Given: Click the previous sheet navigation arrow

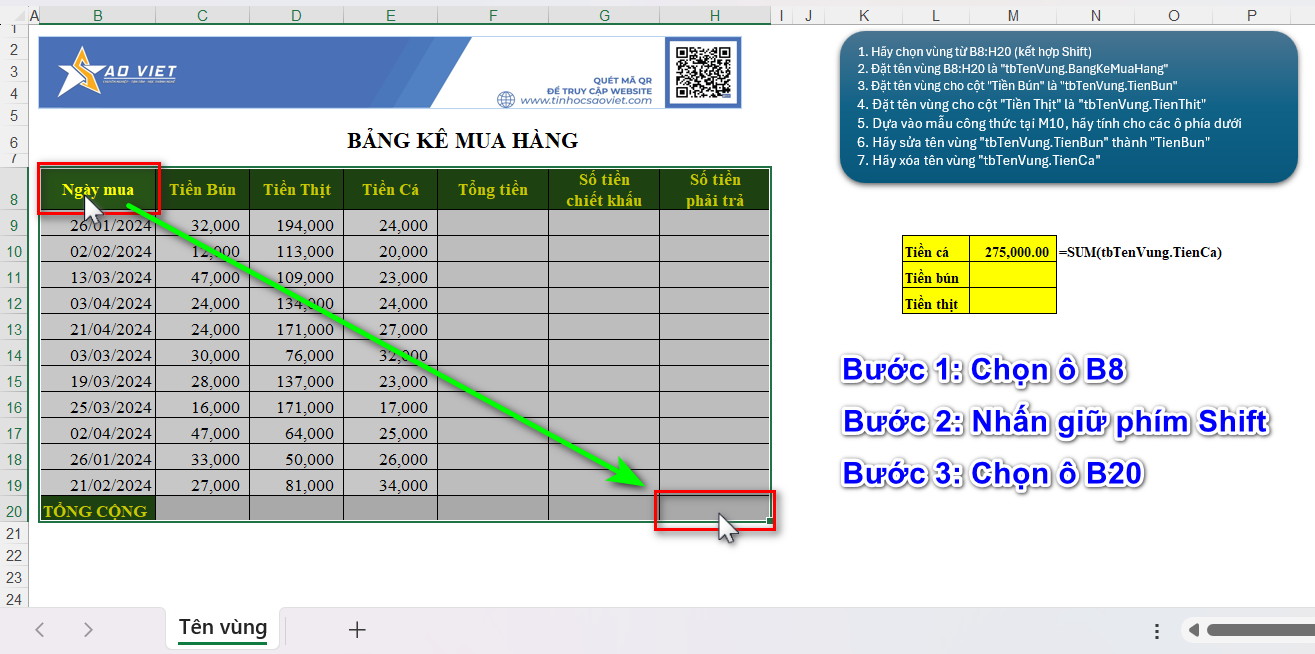Looking at the screenshot, I should [x=40, y=630].
